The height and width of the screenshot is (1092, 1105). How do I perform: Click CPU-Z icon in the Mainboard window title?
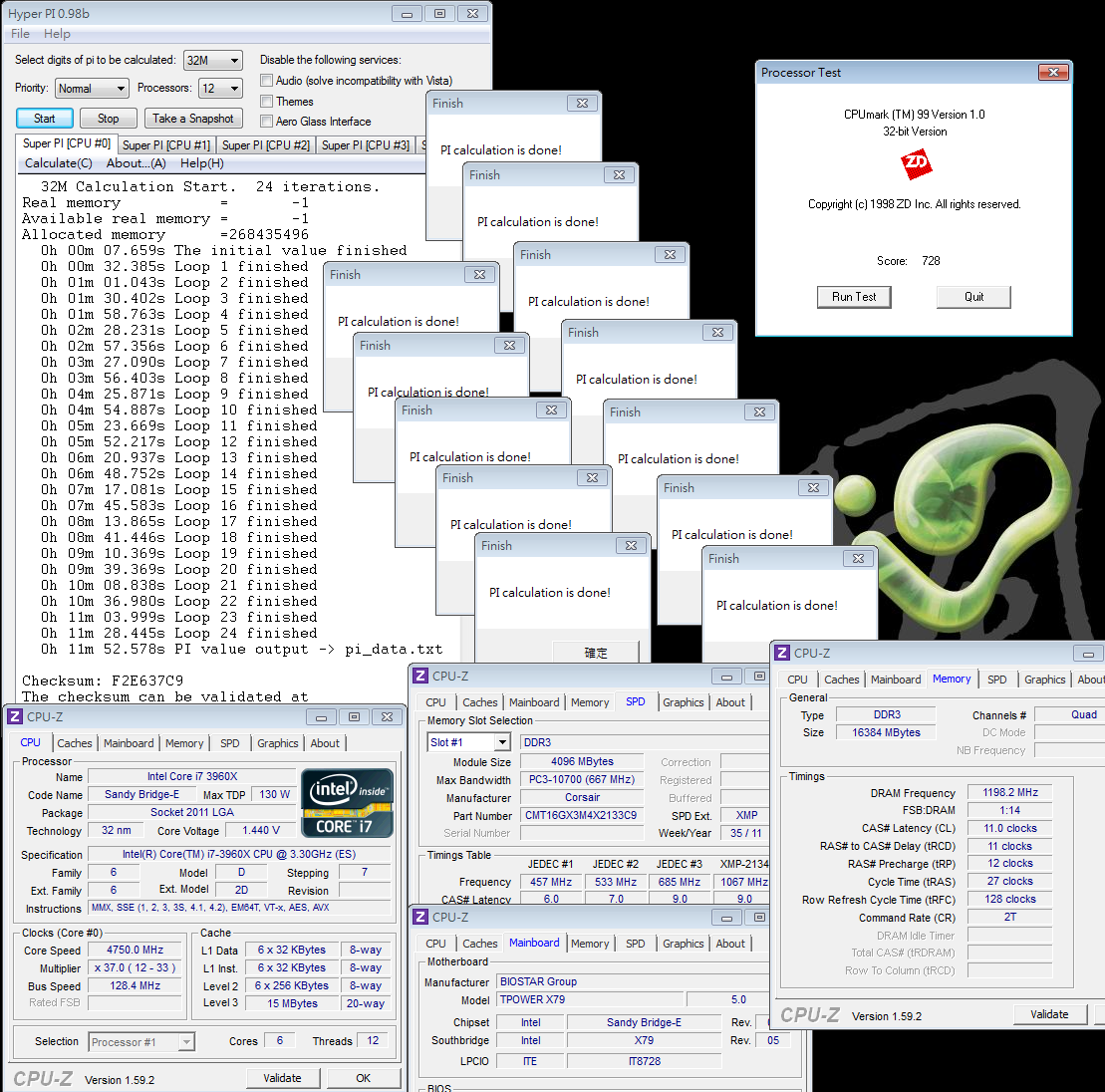(x=420, y=917)
